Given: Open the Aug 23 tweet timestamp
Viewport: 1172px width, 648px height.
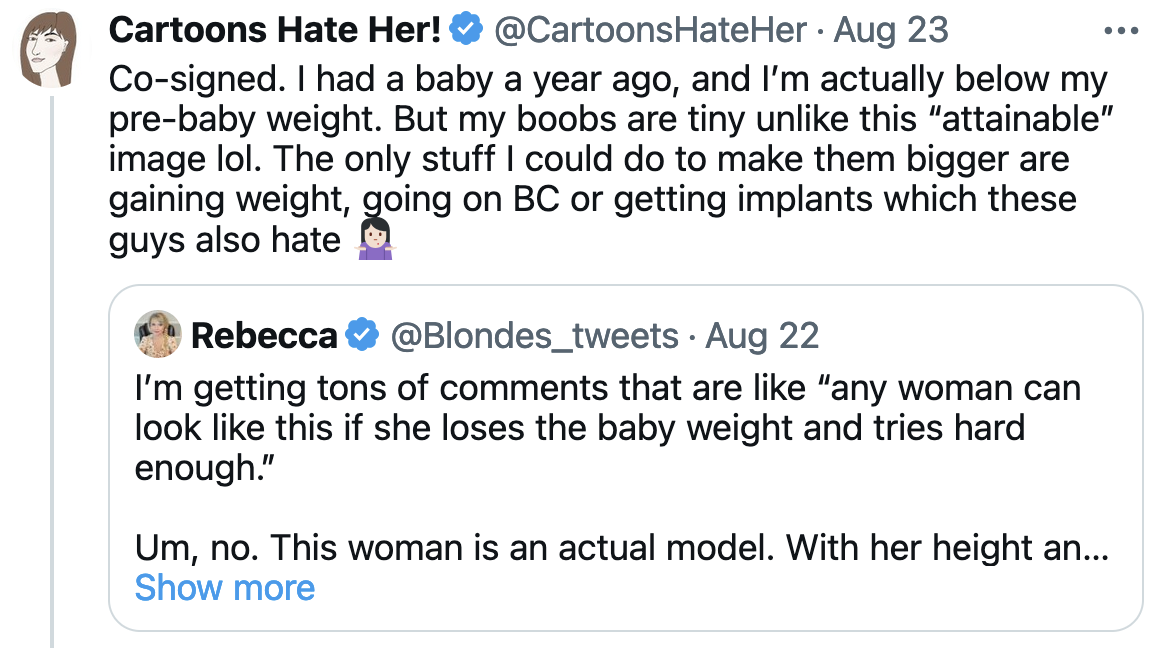Looking at the screenshot, I should pyautogui.click(x=890, y=30).
